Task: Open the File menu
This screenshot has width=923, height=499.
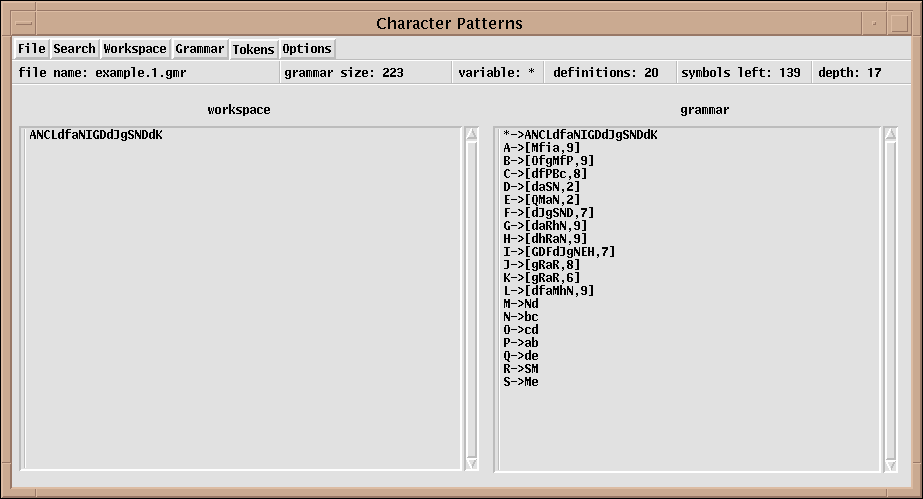Action: click(x=31, y=48)
